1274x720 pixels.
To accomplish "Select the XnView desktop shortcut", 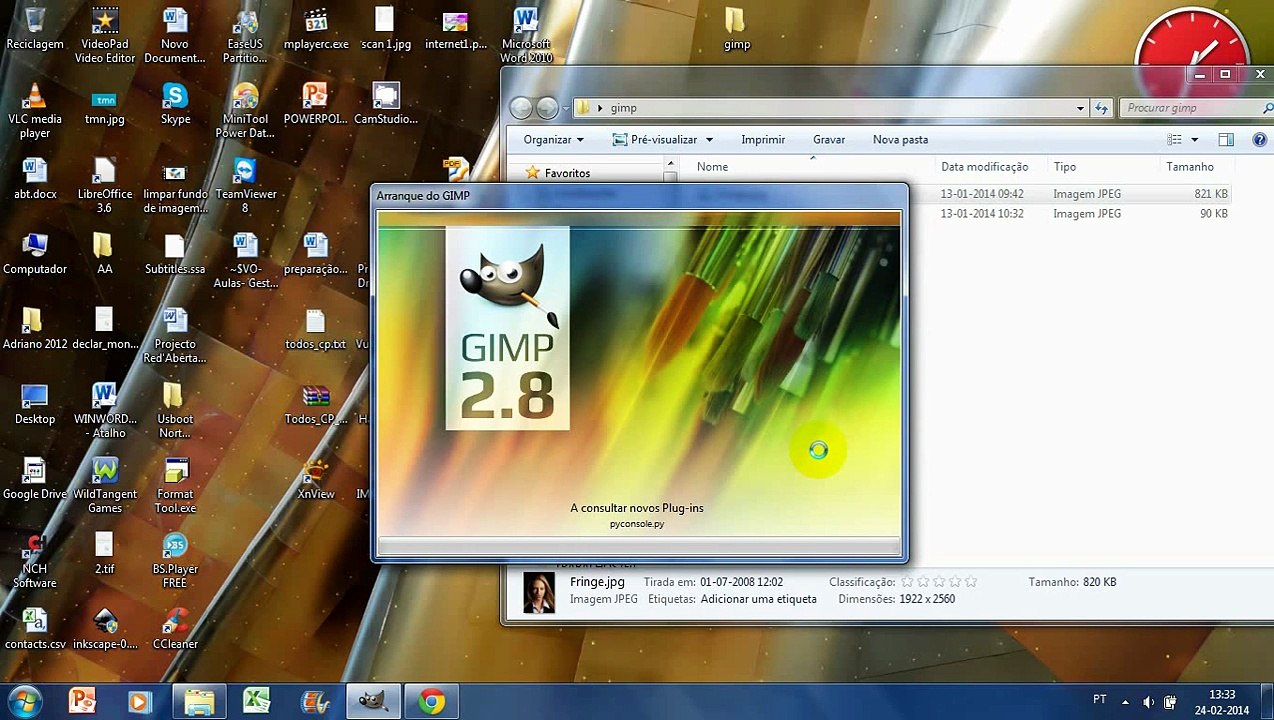I will [x=316, y=479].
